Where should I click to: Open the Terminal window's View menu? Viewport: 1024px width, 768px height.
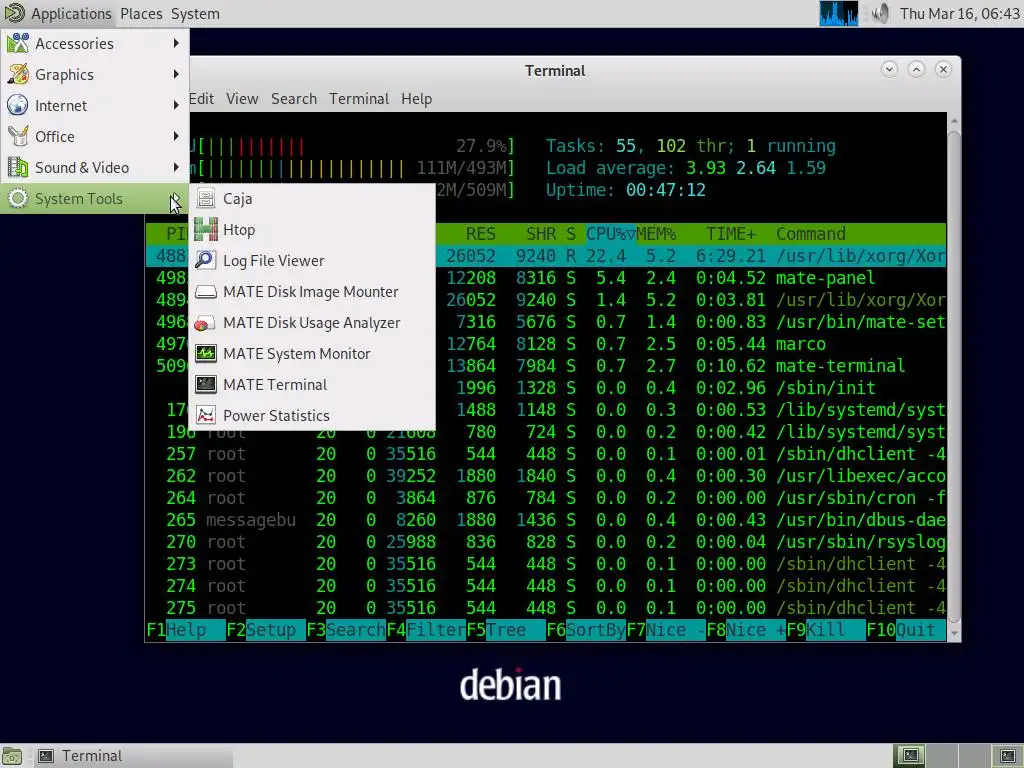[242, 99]
